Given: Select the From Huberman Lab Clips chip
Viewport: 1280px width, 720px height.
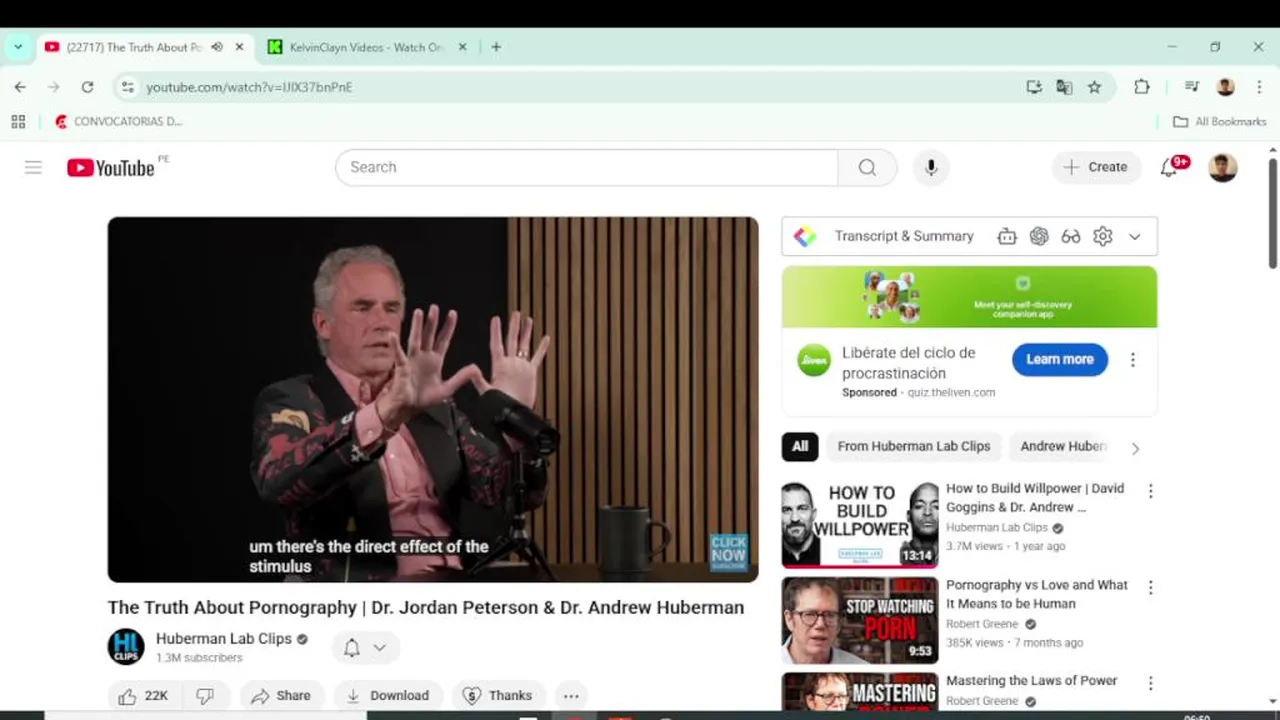Looking at the screenshot, I should coord(914,446).
